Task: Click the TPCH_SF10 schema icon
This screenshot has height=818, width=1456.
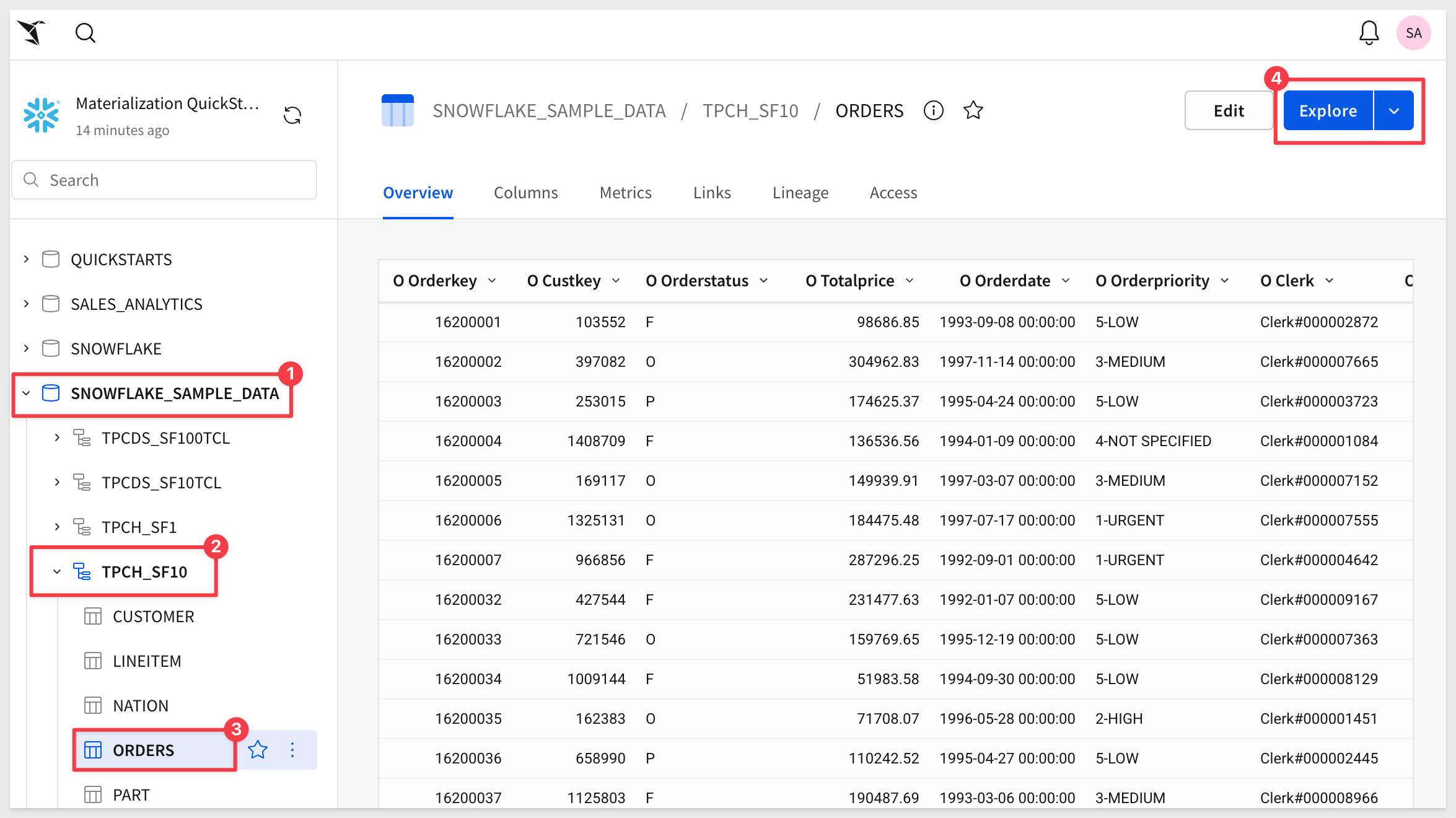Action: pos(82,571)
